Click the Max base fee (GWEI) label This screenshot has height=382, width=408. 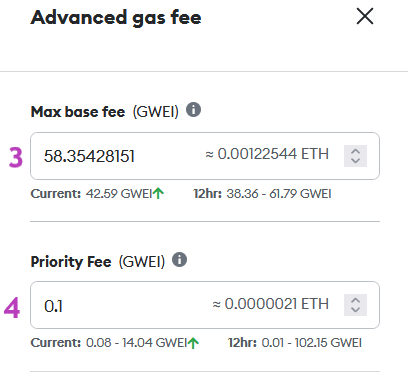click(105, 112)
